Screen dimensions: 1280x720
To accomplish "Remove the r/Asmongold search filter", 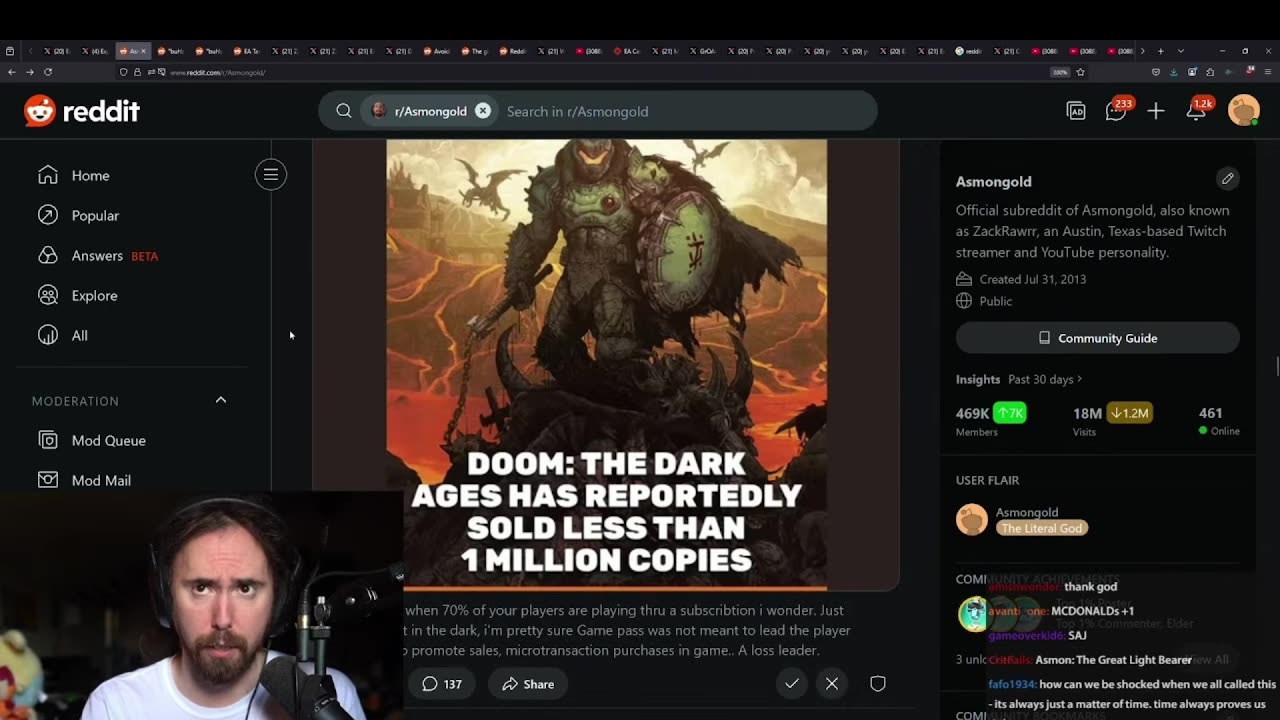I will tap(483, 111).
